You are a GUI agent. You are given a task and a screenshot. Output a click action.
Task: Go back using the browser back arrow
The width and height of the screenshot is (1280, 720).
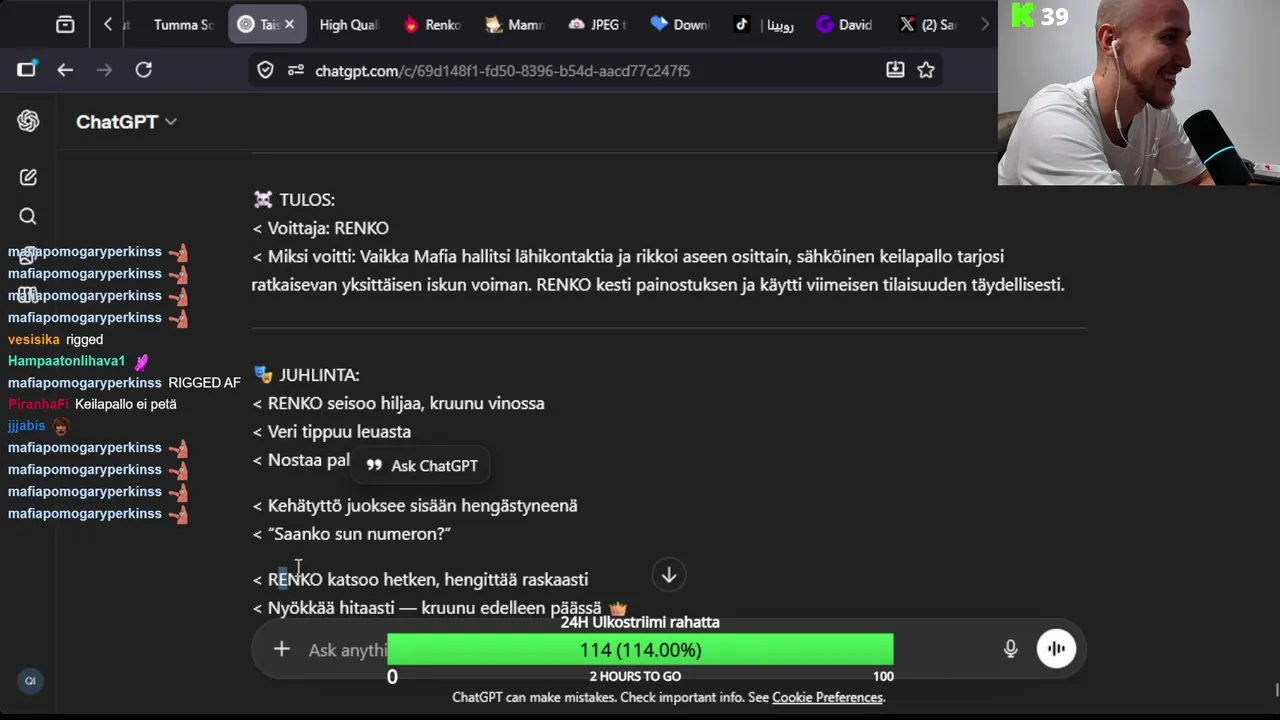coord(65,70)
